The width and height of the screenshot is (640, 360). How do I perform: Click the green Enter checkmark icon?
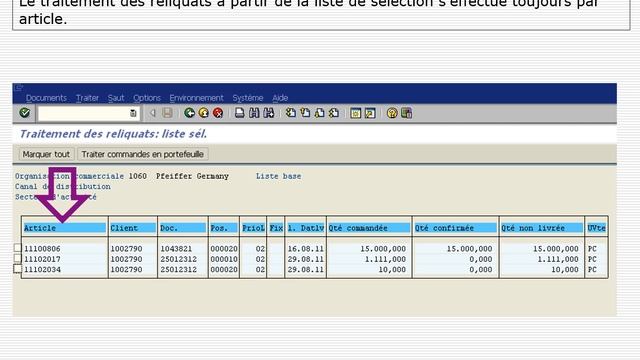pos(24,113)
